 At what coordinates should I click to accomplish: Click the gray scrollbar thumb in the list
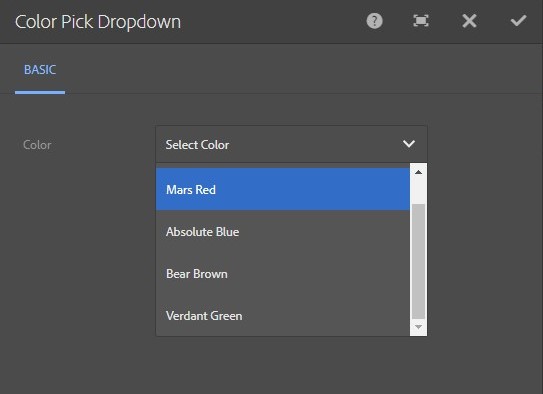[418, 261]
